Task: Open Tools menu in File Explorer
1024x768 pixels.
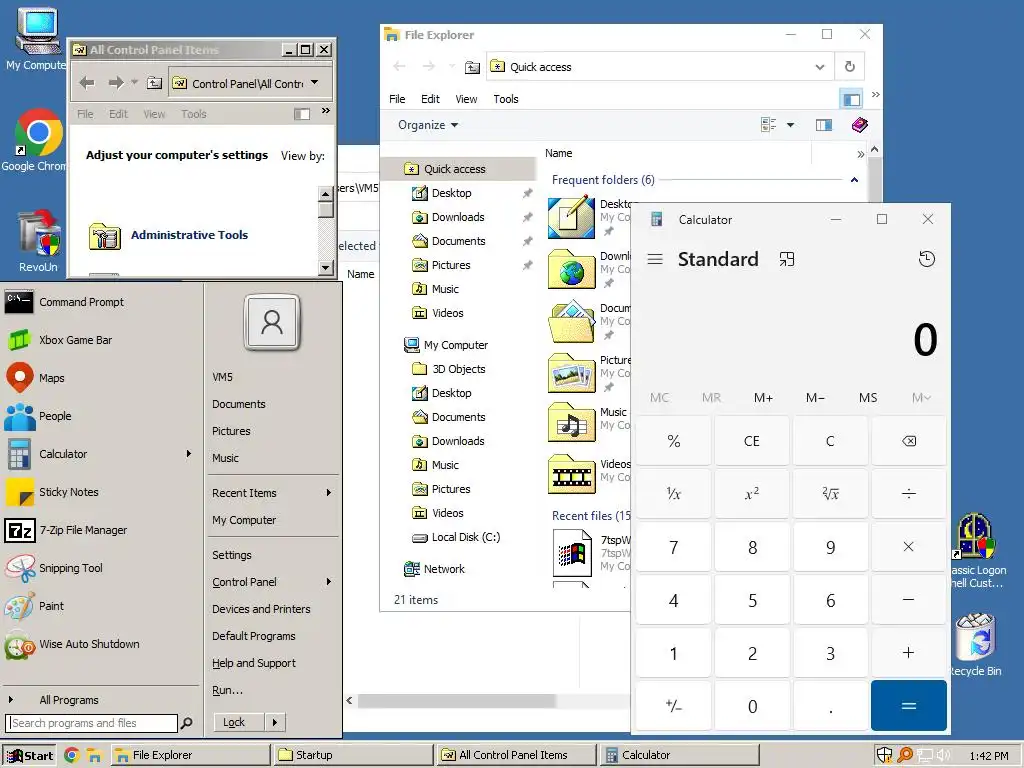Action: [506, 99]
